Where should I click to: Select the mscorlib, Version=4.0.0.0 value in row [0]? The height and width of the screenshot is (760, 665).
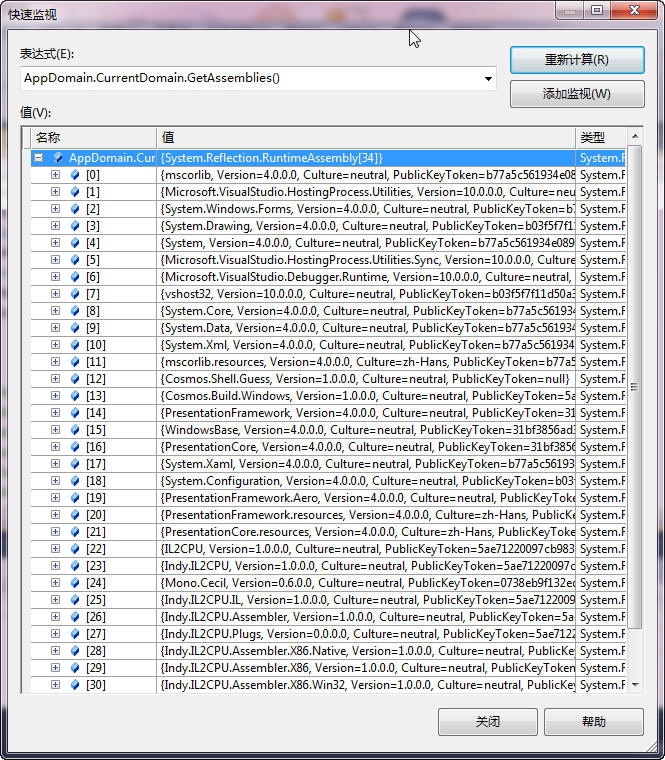(366, 175)
